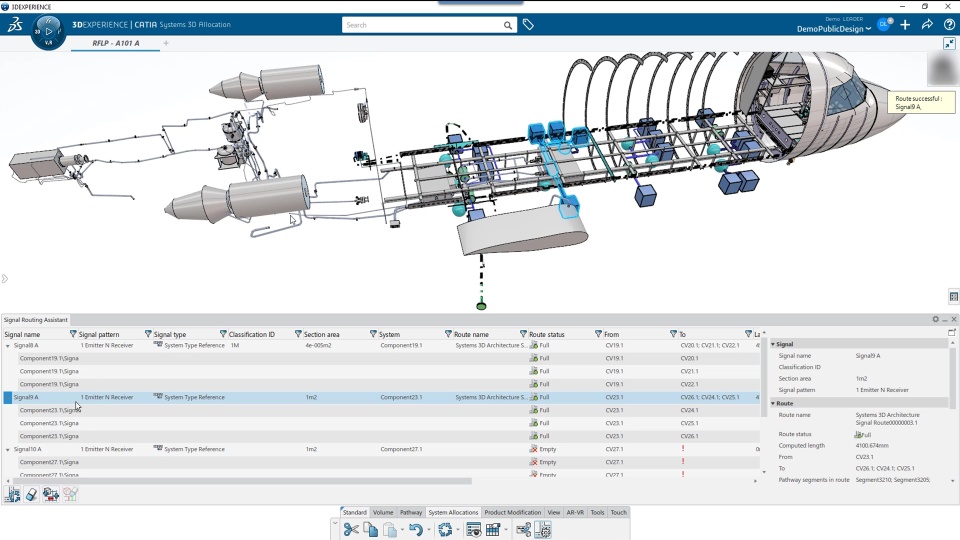The width and height of the screenshot is (960, 540).
Task: Select the RFLP - A101 A tab
Action: [x=116, y=43]
